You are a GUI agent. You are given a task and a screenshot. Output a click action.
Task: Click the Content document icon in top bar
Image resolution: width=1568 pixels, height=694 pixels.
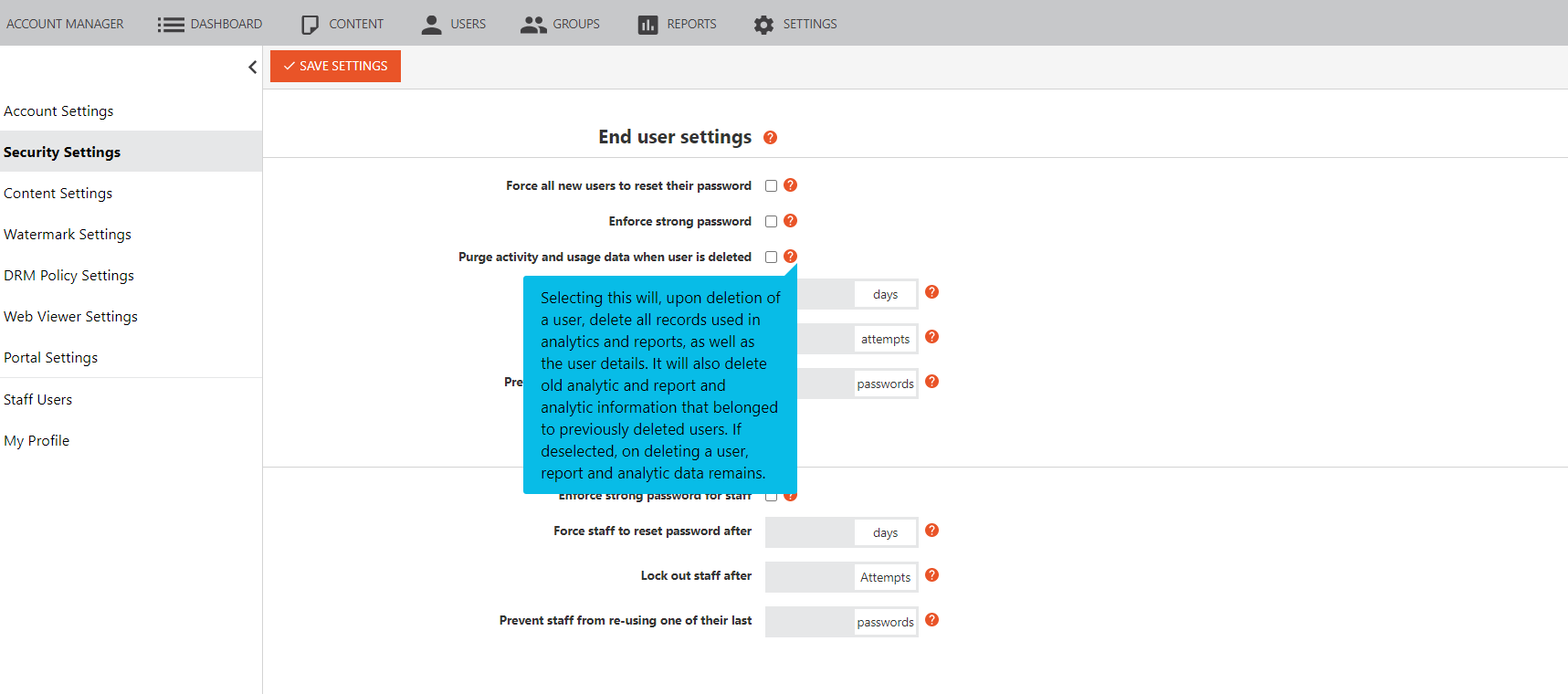point(310,25)
